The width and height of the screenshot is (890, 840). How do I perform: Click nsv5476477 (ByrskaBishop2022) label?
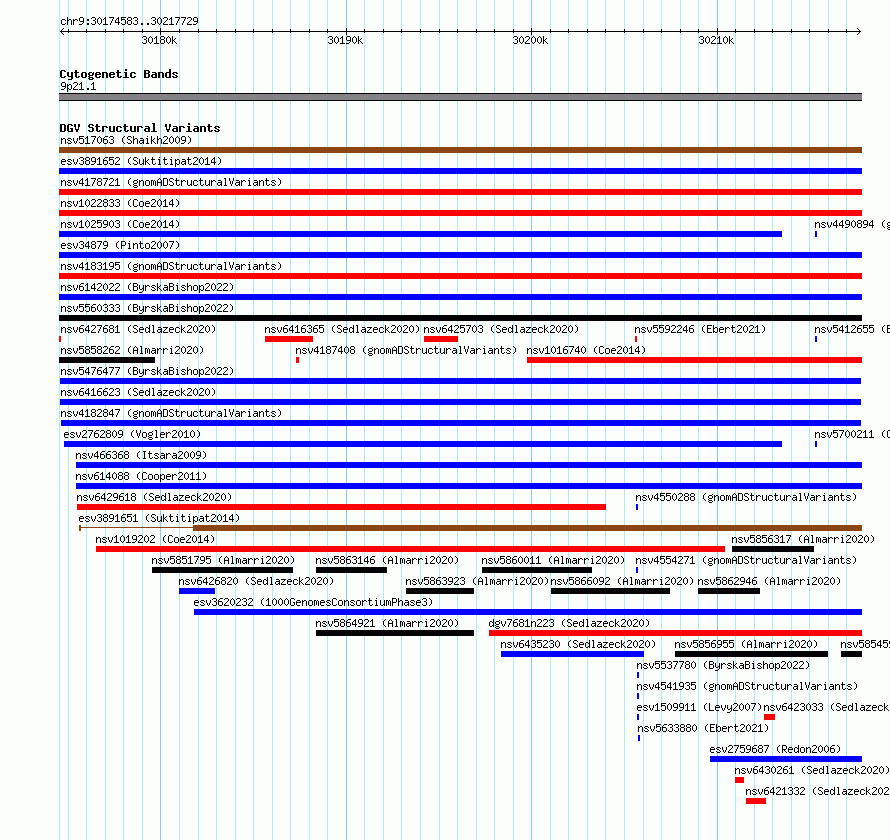[147, 371]
